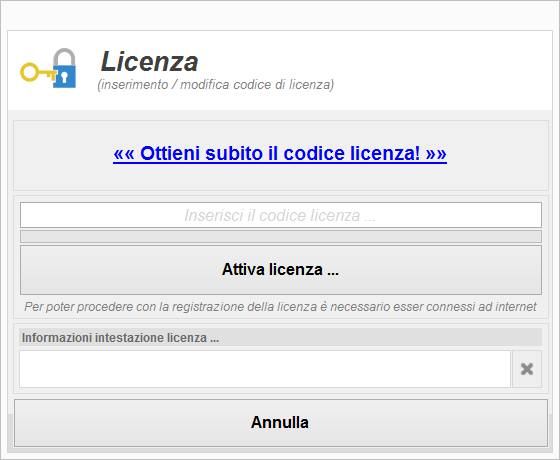Click the "Licenza" dialog title
Viewport: 560px width, 460px height.
[149, 62]
